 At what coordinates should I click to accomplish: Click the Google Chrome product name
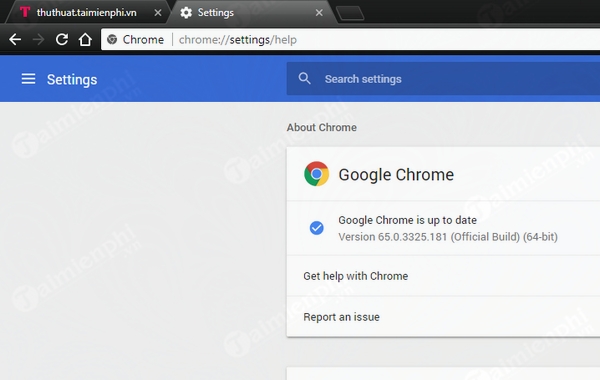[x=396, y=175]
